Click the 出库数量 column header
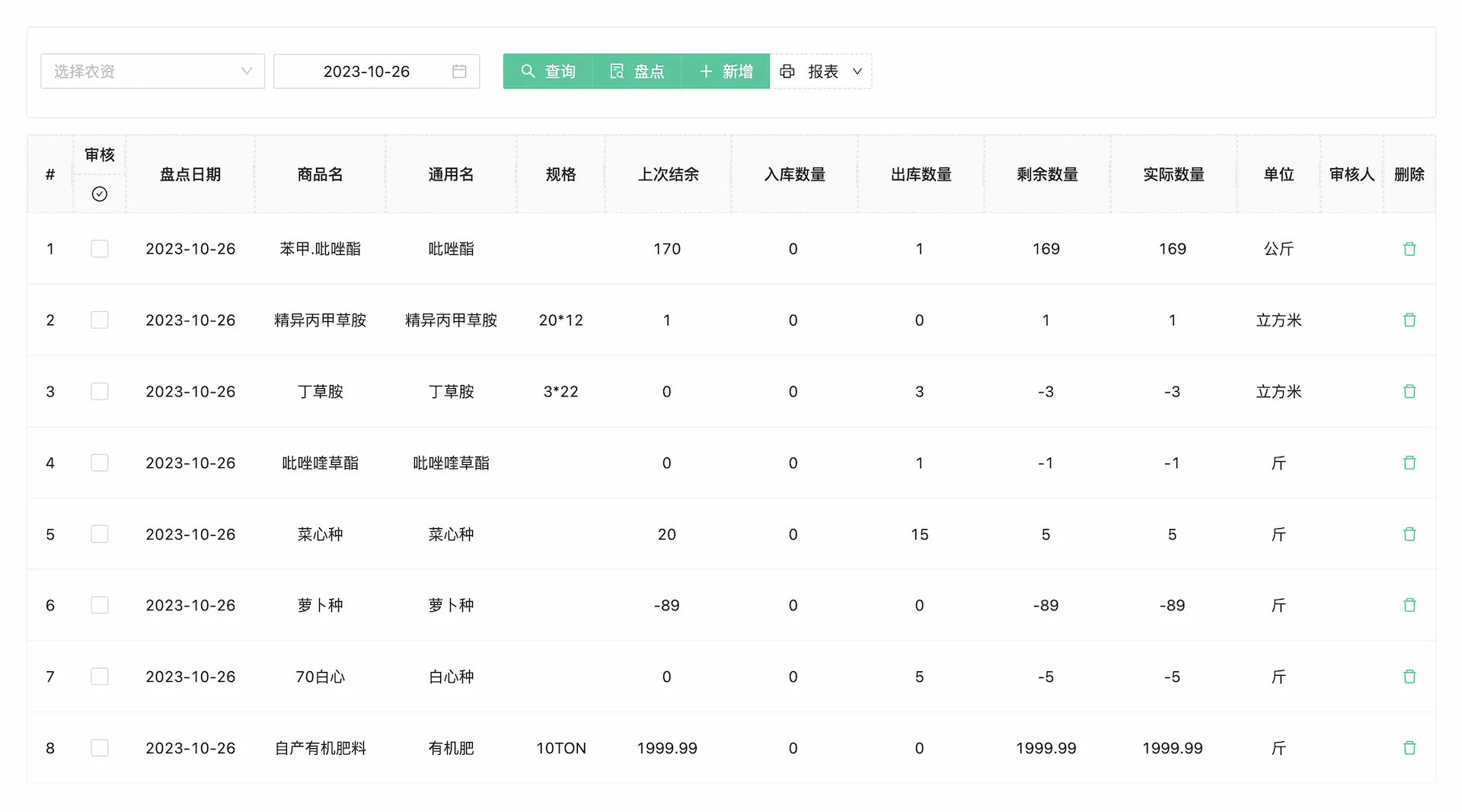Viewport: 1462px width, 812px height. point(921,174)
